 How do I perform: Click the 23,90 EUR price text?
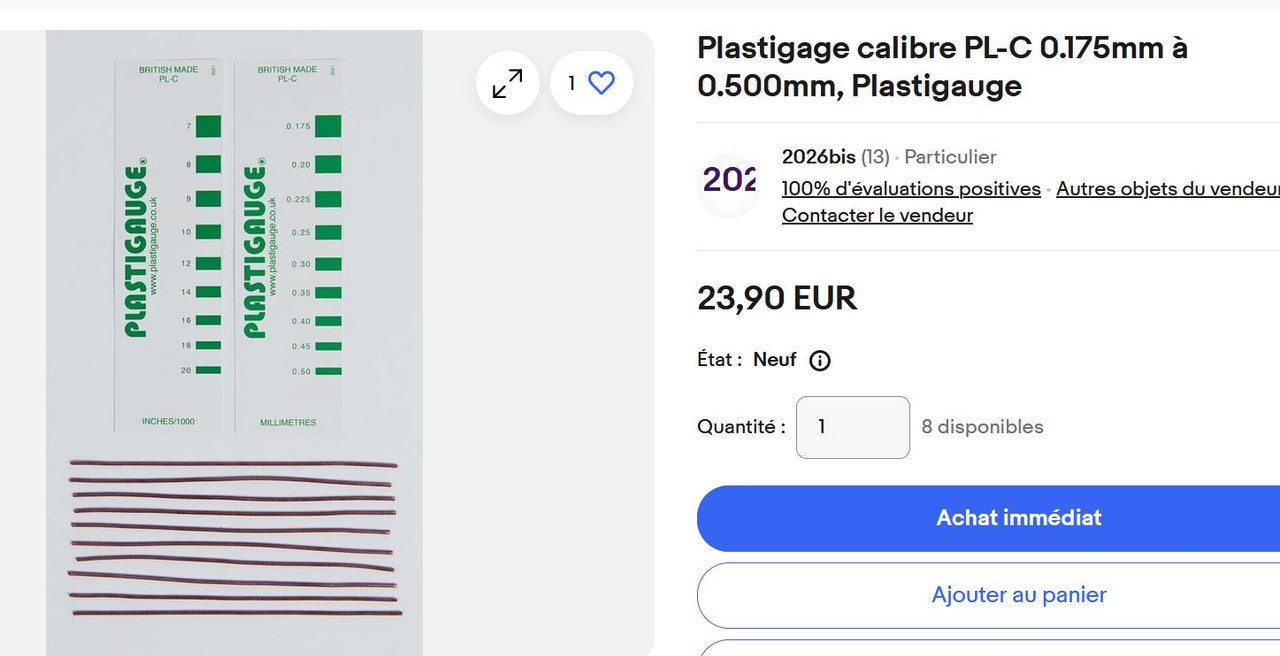click(777, 298)
